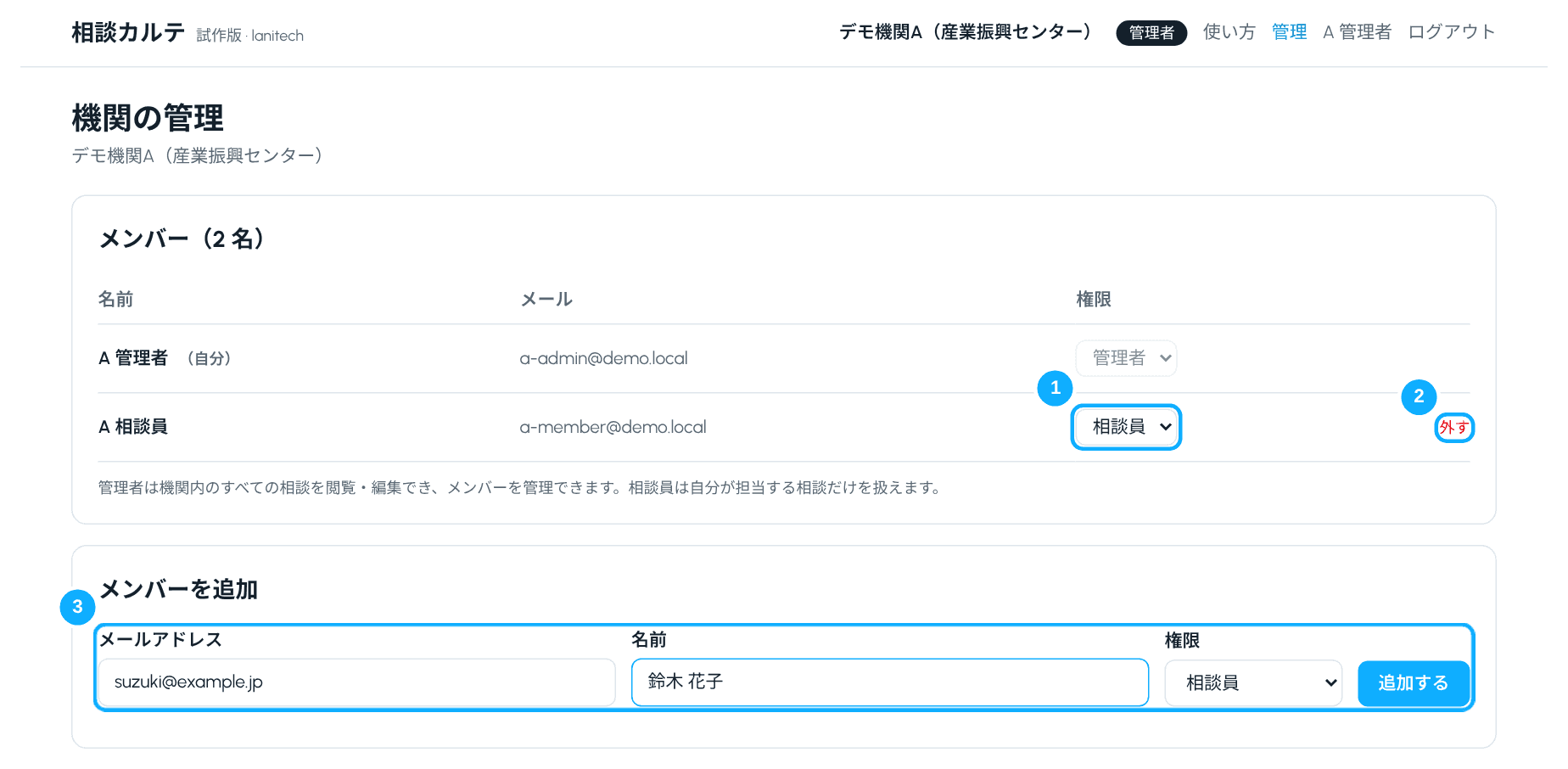
Task: Open the 相談カルテ home logo link
Action: (128, 33)
